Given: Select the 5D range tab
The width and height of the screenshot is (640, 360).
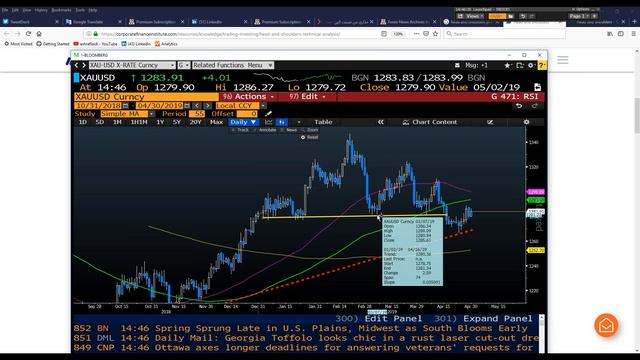Looking at the screenshot, I should click(x=100, y=122).
